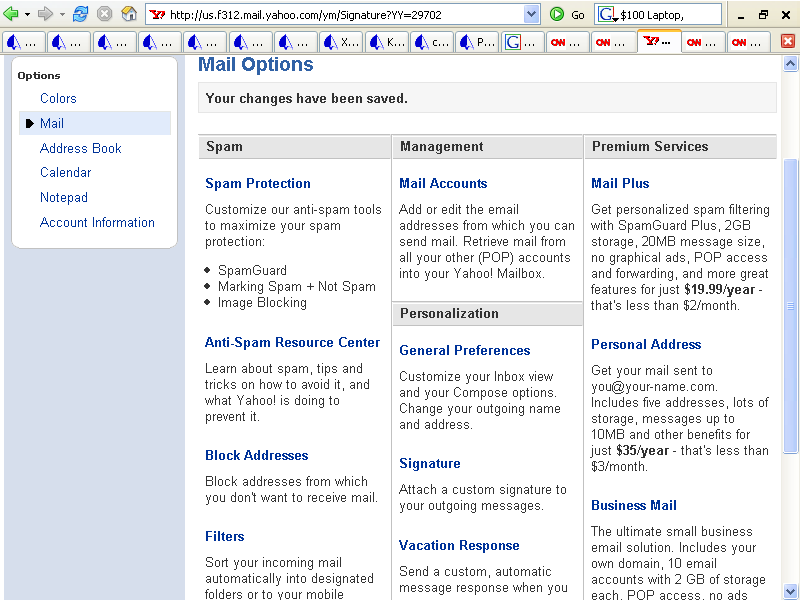Open the Back history dropdown arrow
This screenshot has height=600, width=800.
click(x=27, y=14)
